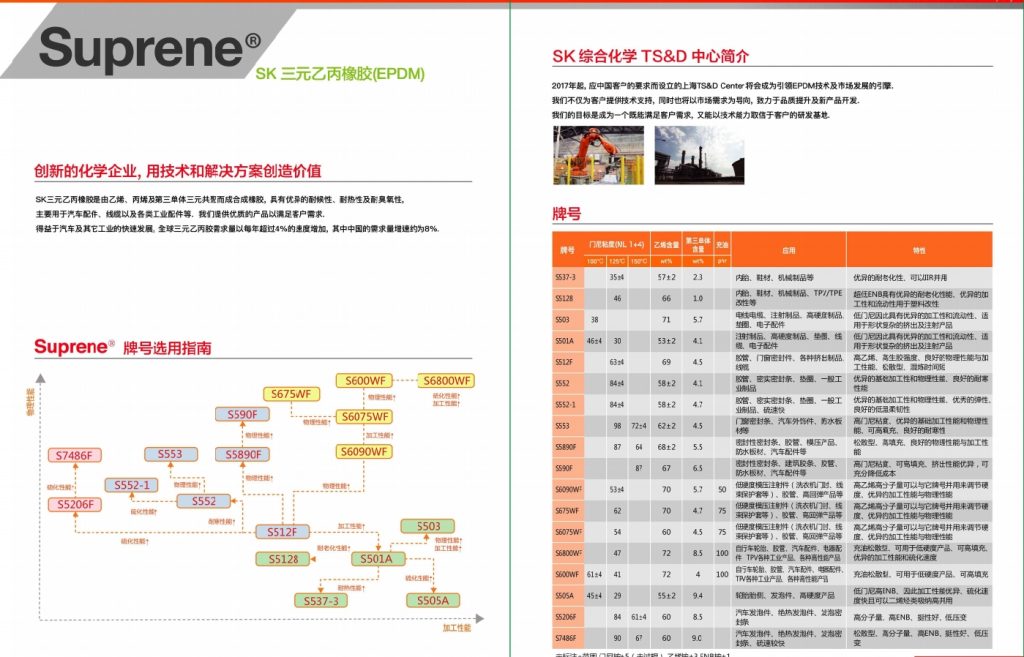
Task: Click the '牌号' table column header
Action: point(568,249)
